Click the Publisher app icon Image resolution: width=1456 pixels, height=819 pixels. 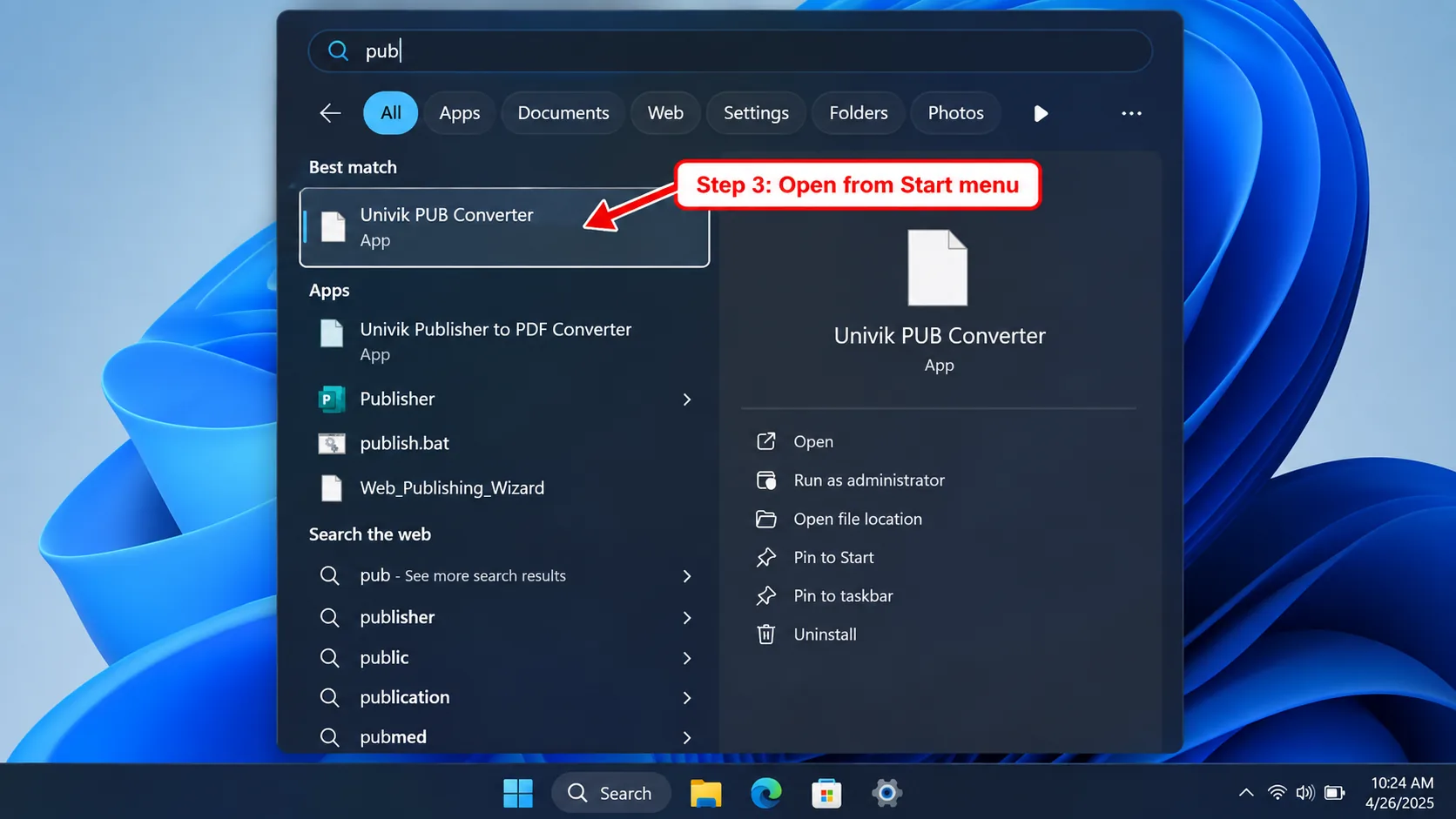point(332,399)
